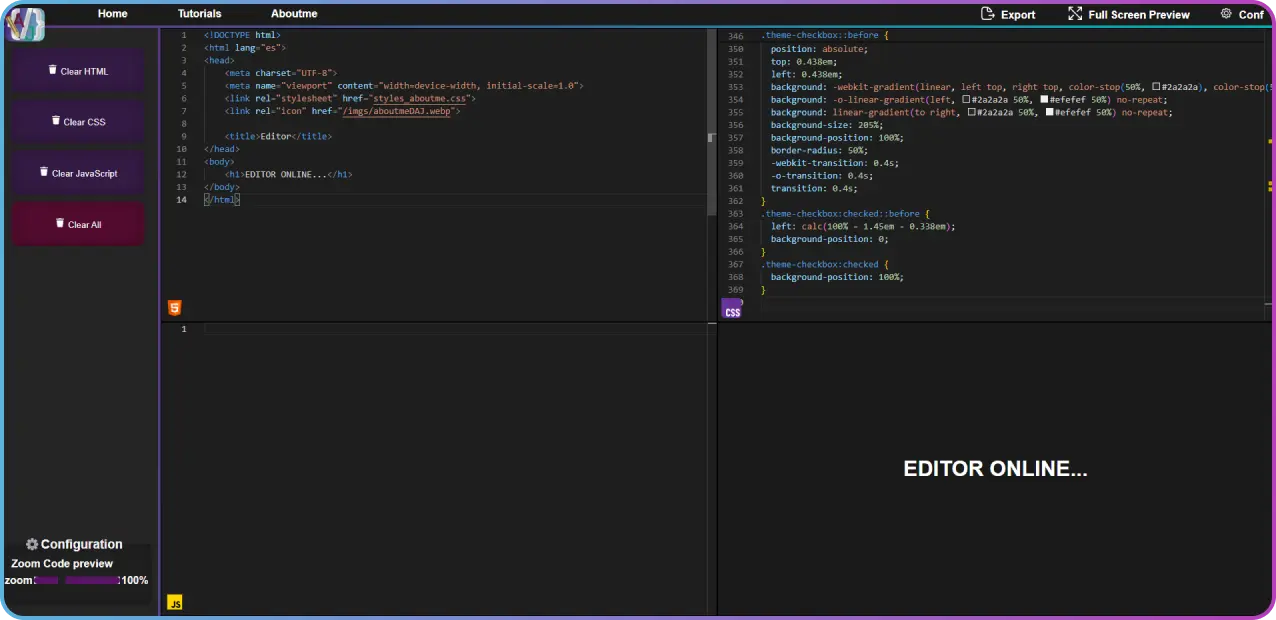Click the .theme-checkbox:checked::before selector line
The image size is (1276, 620).
(x=845, y=213)
